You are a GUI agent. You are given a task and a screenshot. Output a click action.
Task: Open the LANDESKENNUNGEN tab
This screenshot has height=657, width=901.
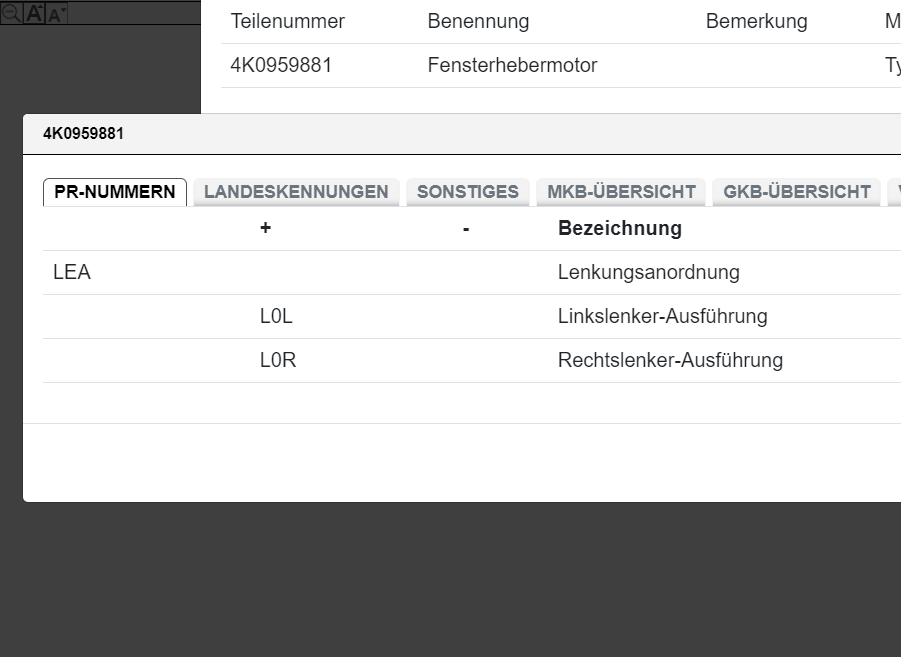[x=296, y=192]
